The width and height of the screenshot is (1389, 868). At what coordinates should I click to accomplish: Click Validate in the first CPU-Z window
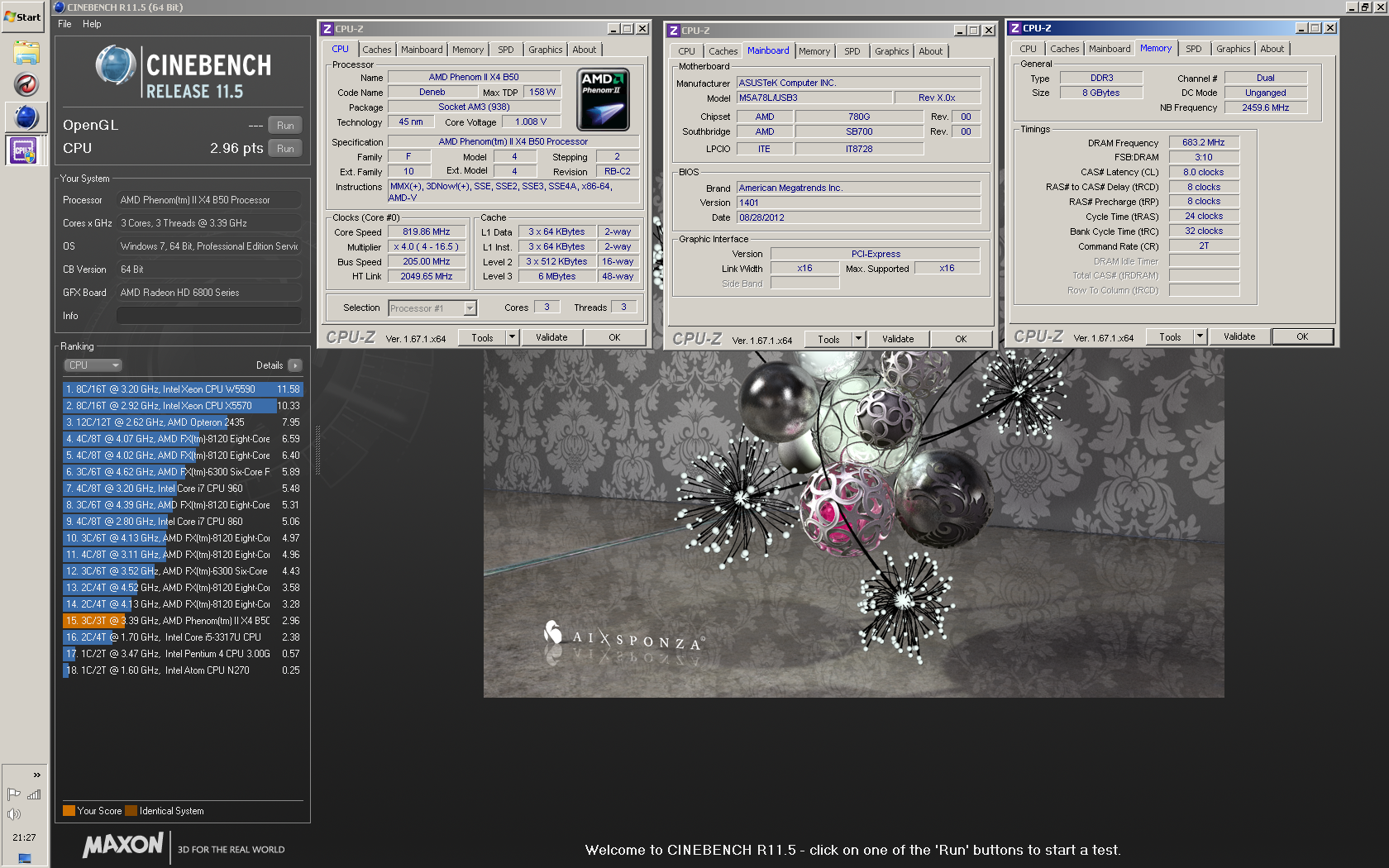[551, 337]
